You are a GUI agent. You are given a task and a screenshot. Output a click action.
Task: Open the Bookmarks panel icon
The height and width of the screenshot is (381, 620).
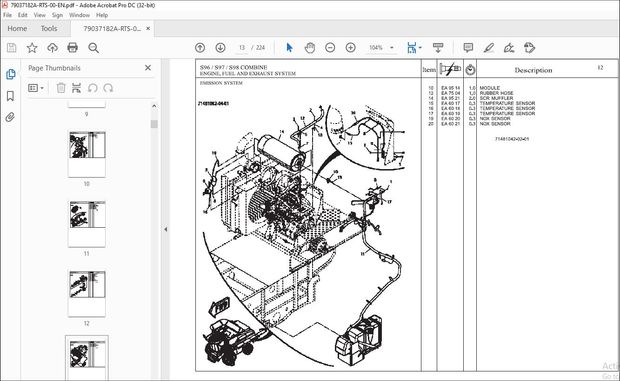coord(10,96)
